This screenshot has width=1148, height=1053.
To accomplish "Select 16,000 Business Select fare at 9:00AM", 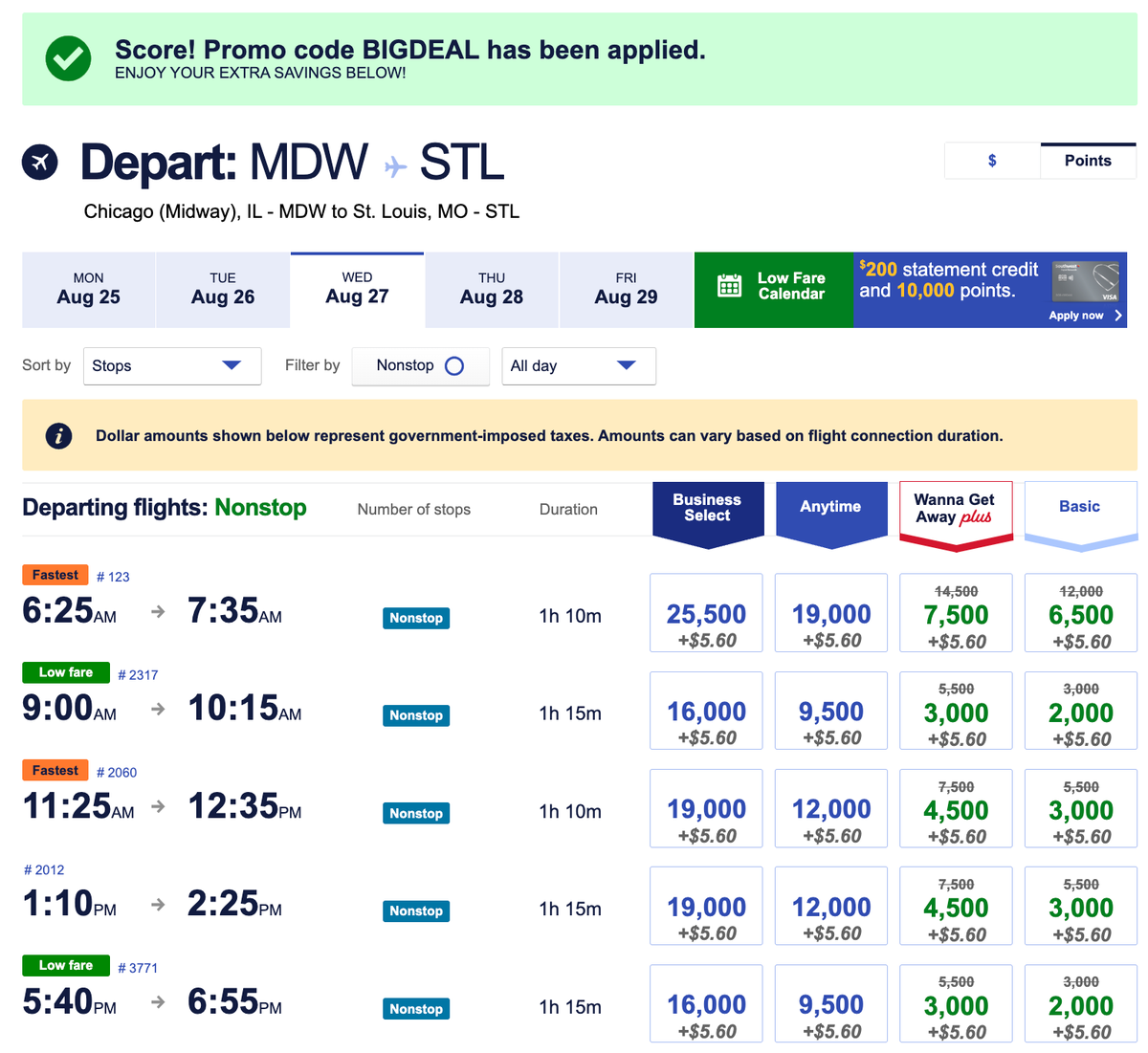I will [x=706, y=711].
